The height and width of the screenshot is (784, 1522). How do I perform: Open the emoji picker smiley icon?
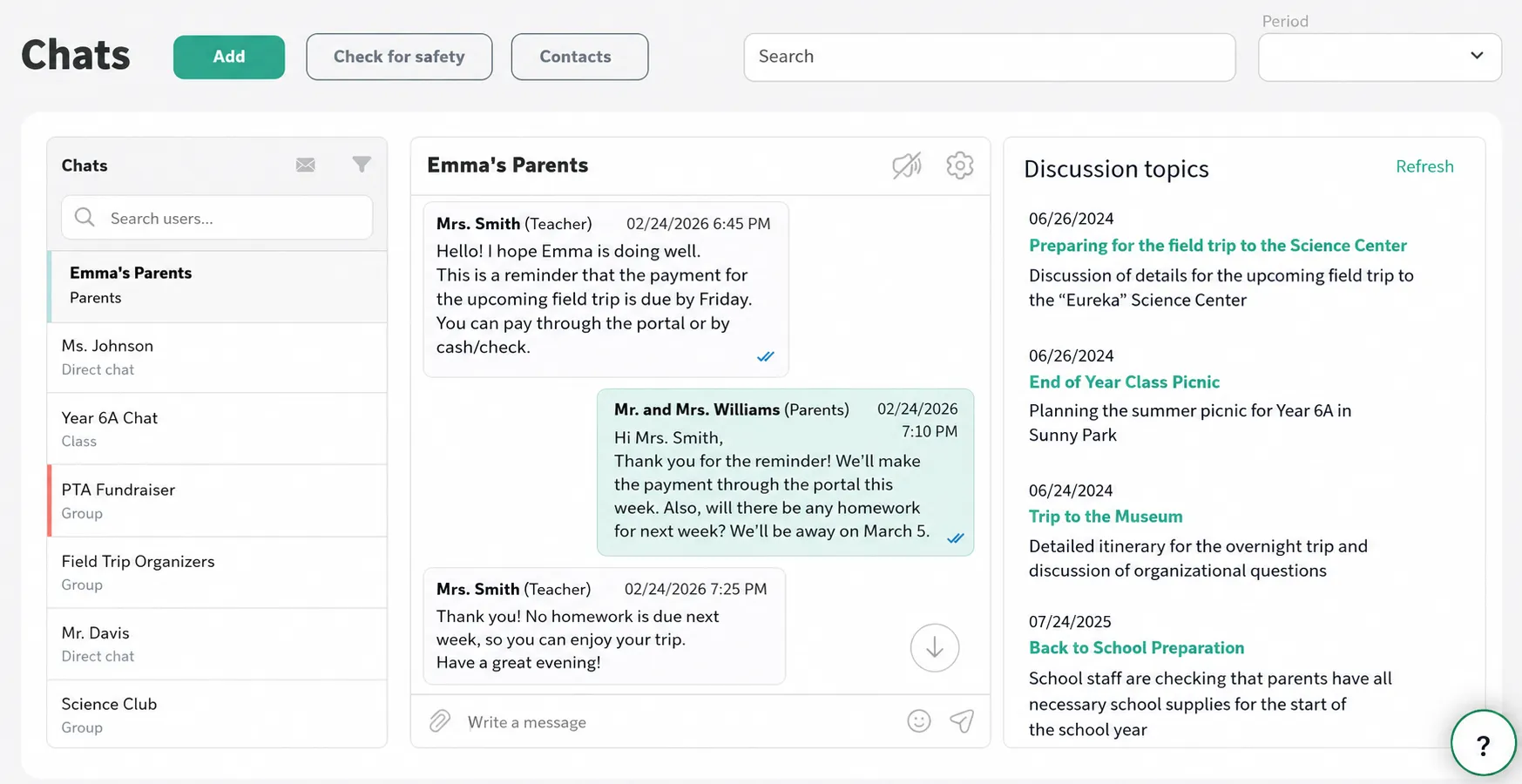pyautogui.click(x=919, y=721)
